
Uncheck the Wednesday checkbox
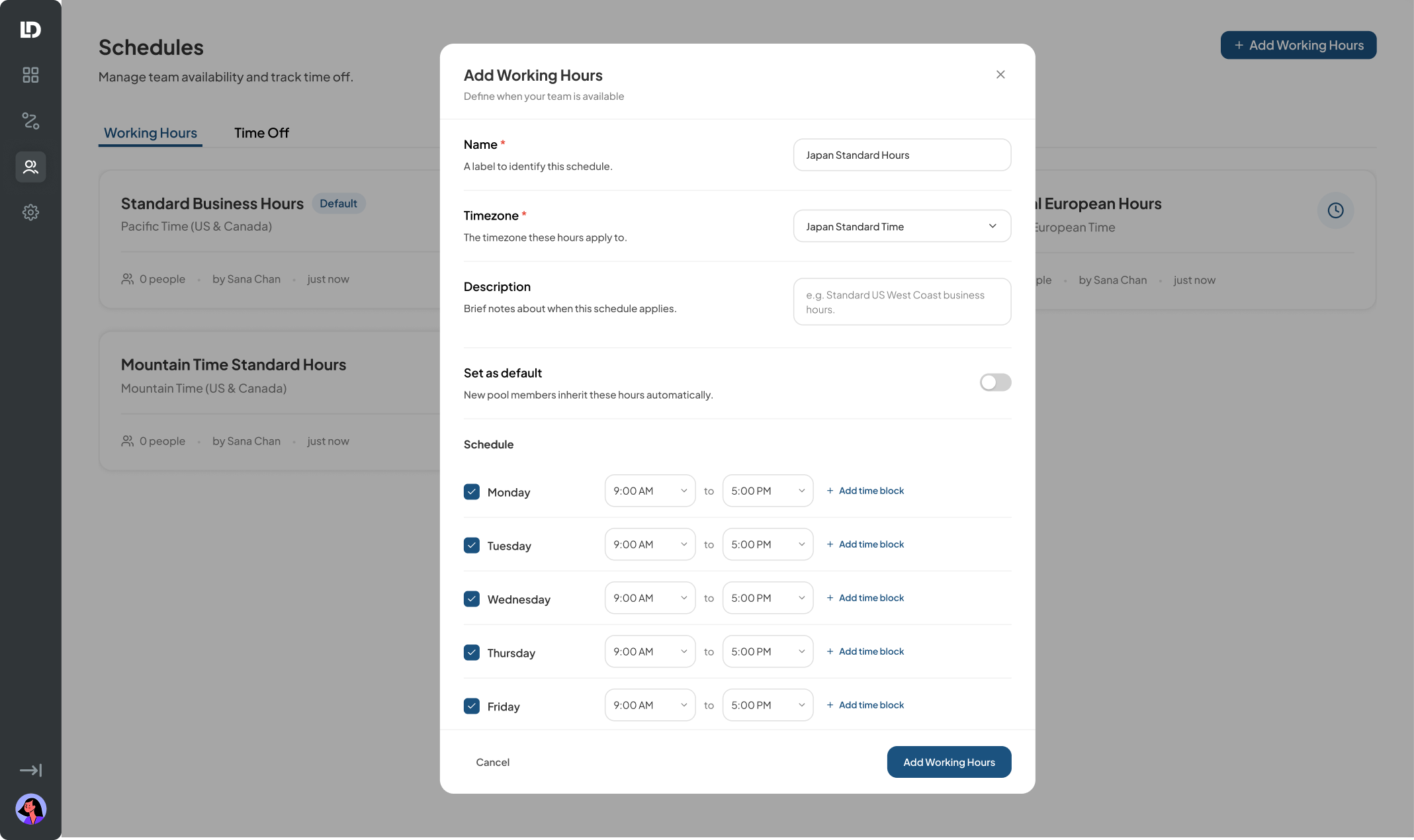(472, 599)
